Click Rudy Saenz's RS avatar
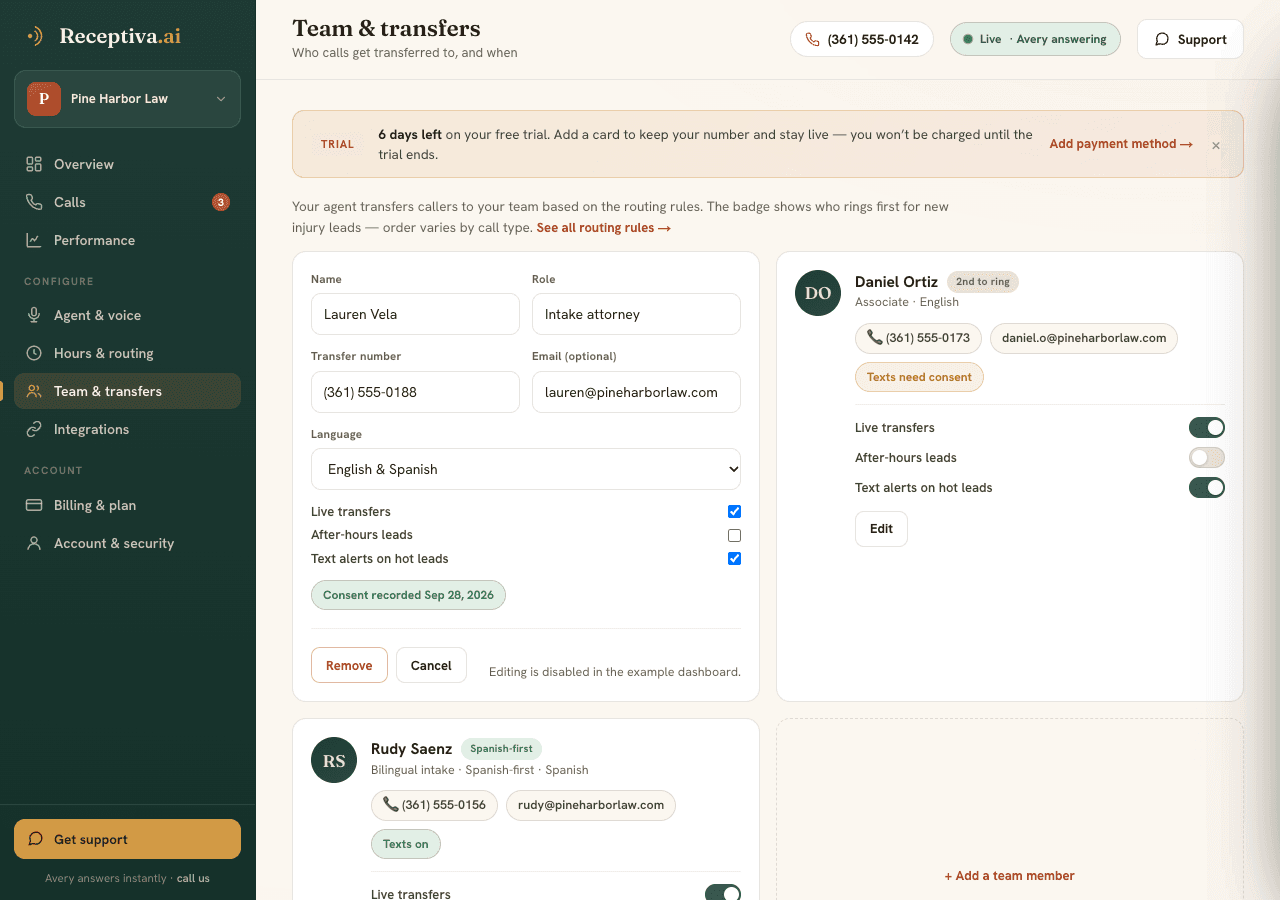1280x900 pixels. (x=334, y=761)
